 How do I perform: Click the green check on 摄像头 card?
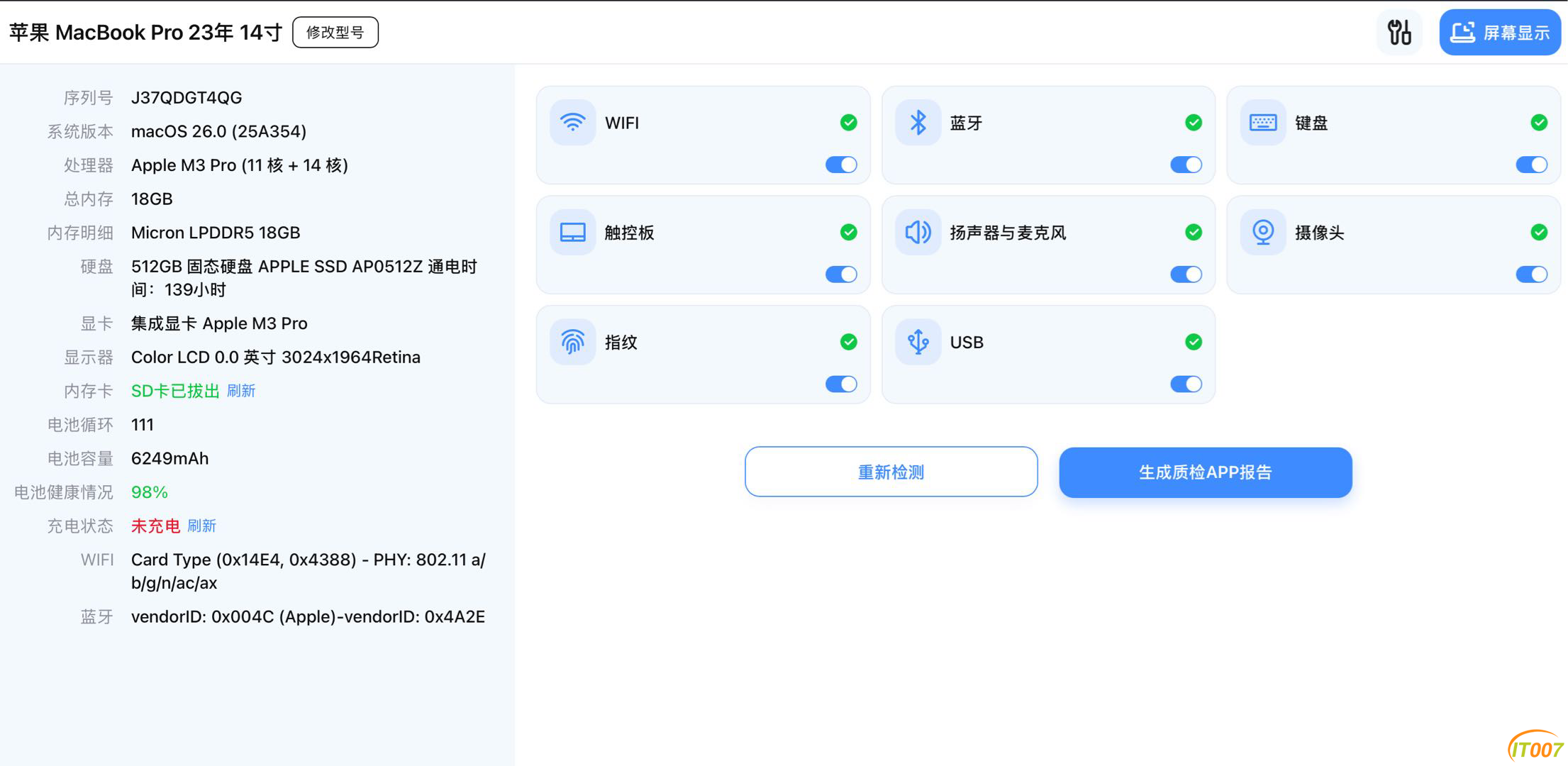coord(1539,232)
